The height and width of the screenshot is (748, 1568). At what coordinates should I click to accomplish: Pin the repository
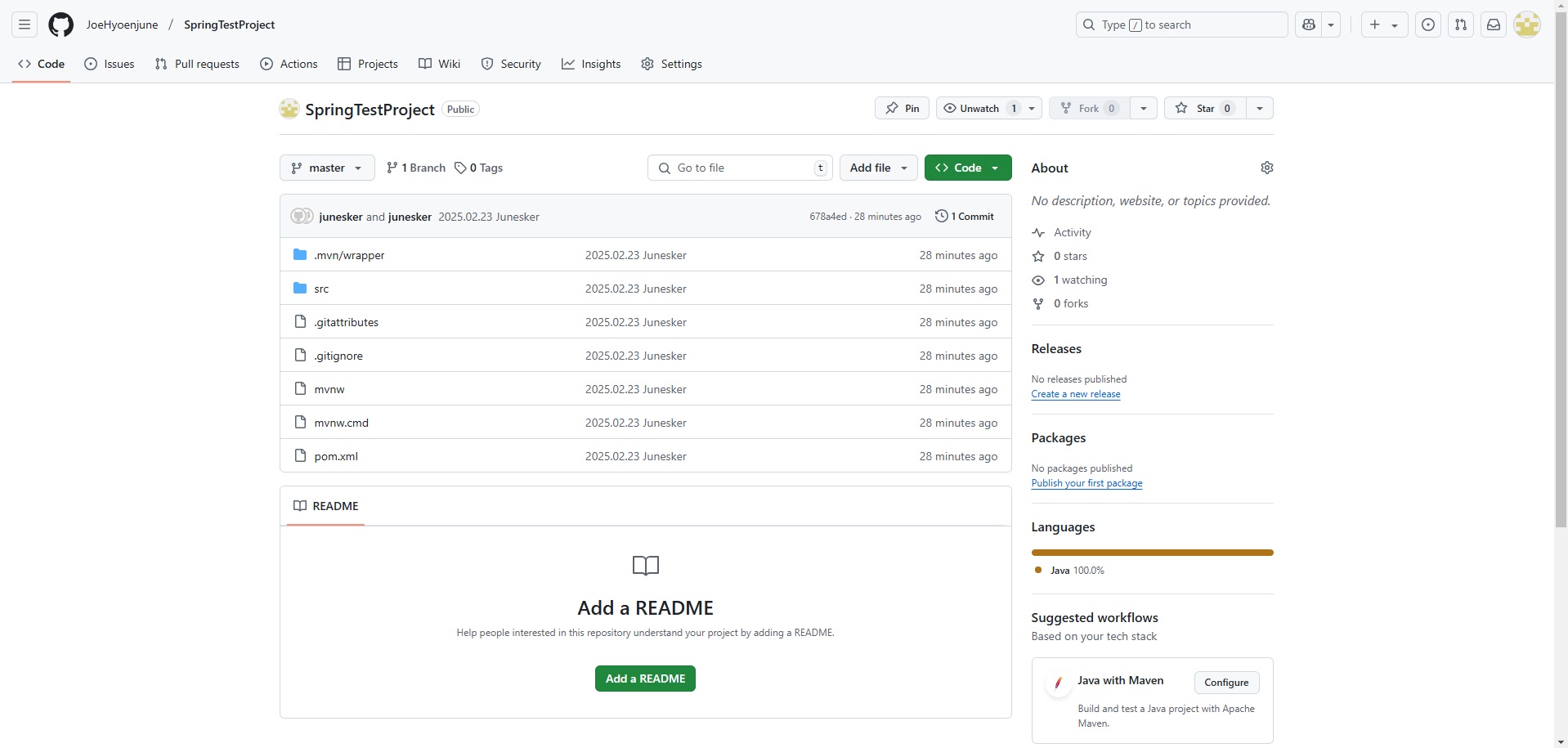(x=902, y=108)
